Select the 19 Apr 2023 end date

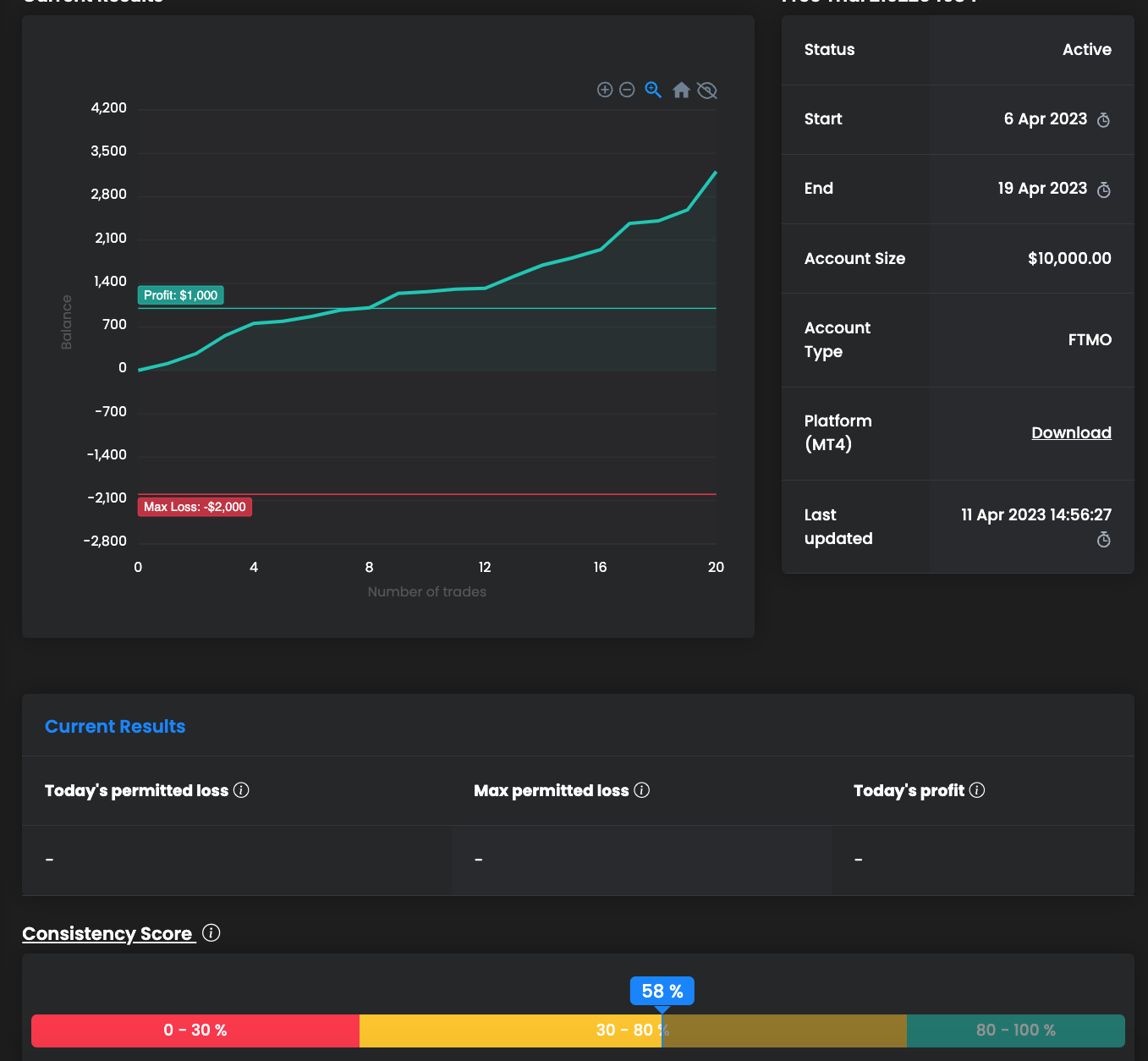coord(1042,188)
